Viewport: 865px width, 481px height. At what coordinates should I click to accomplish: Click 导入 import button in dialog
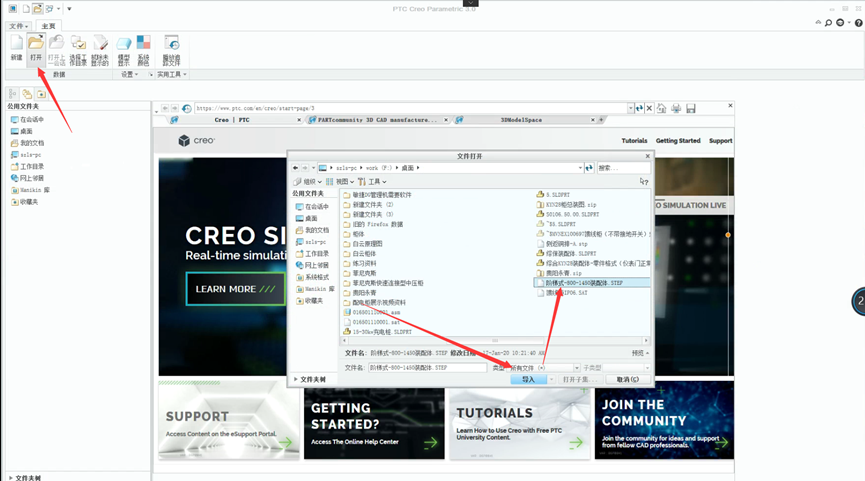(x=528, y=380)
